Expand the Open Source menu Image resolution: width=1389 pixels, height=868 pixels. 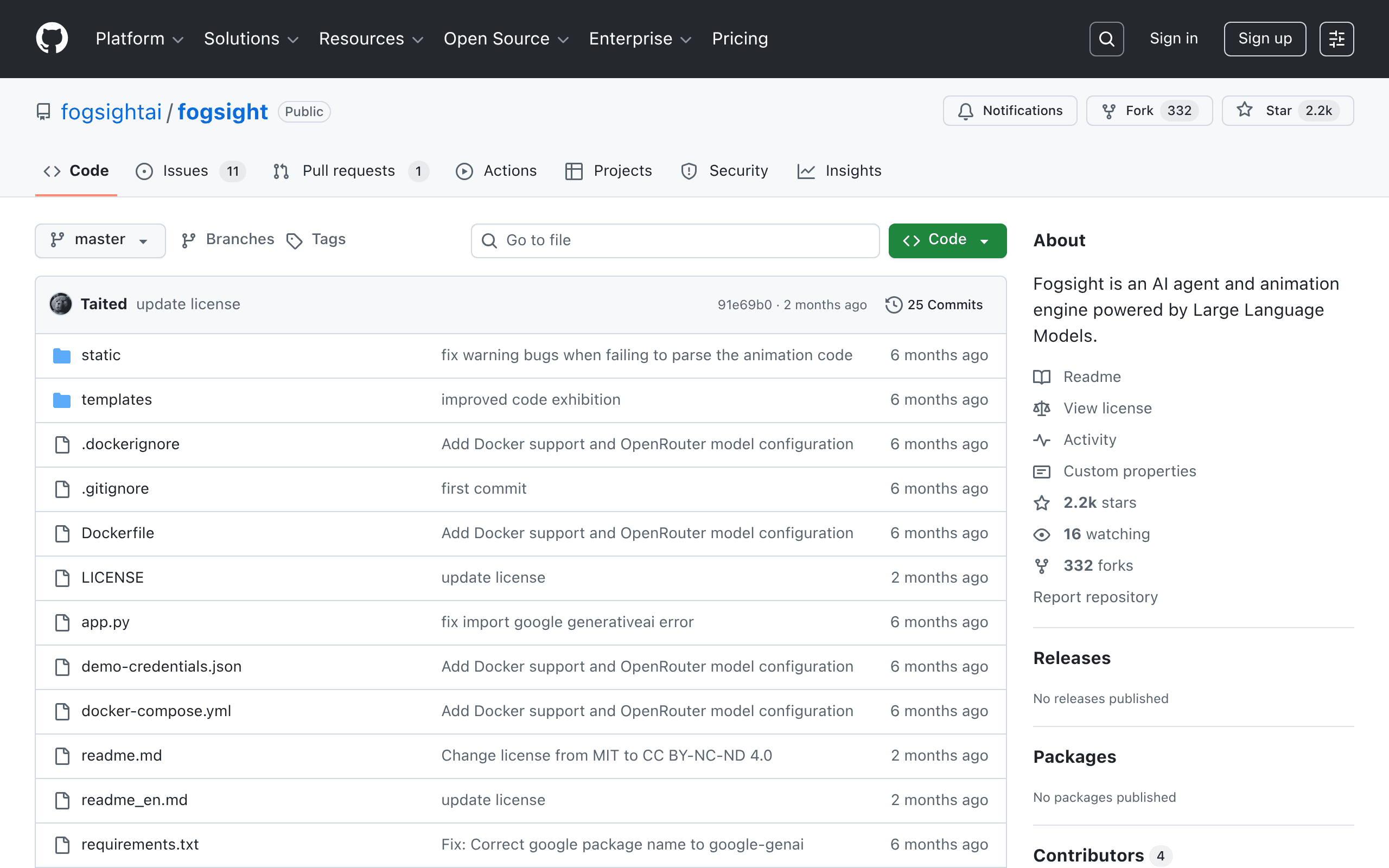tap(506, 39)
